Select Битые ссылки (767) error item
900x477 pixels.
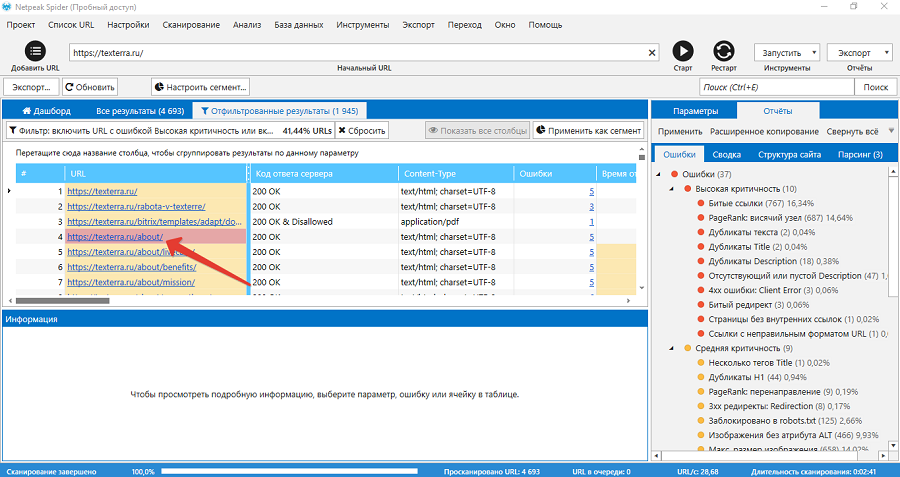761,203
